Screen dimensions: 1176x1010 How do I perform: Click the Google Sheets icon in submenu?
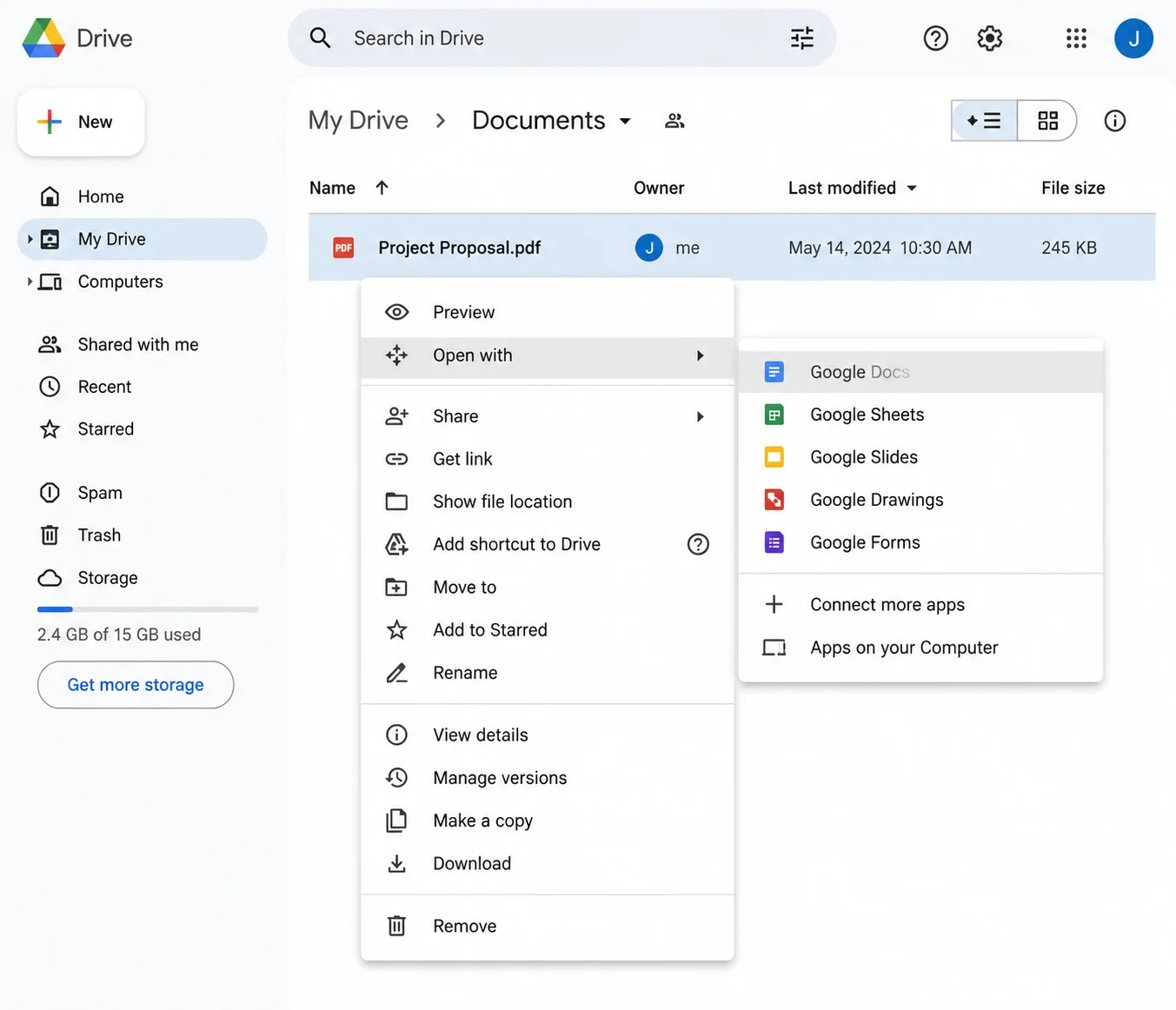pyautogui.click(x=774, y=415)
